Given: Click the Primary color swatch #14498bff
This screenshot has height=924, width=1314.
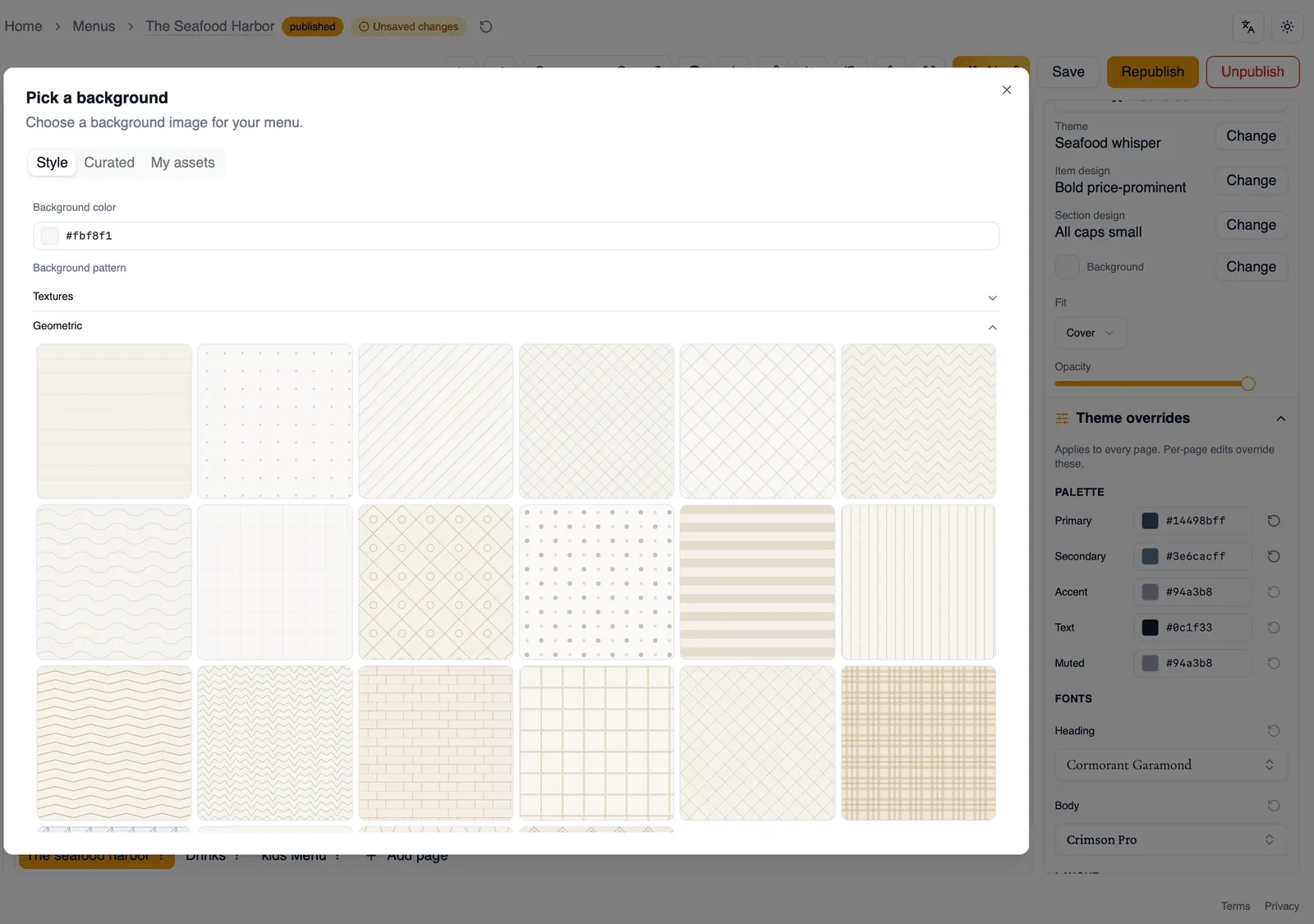Looking at the screenshot, I should pyautogui.click(x=1150, y=521).
